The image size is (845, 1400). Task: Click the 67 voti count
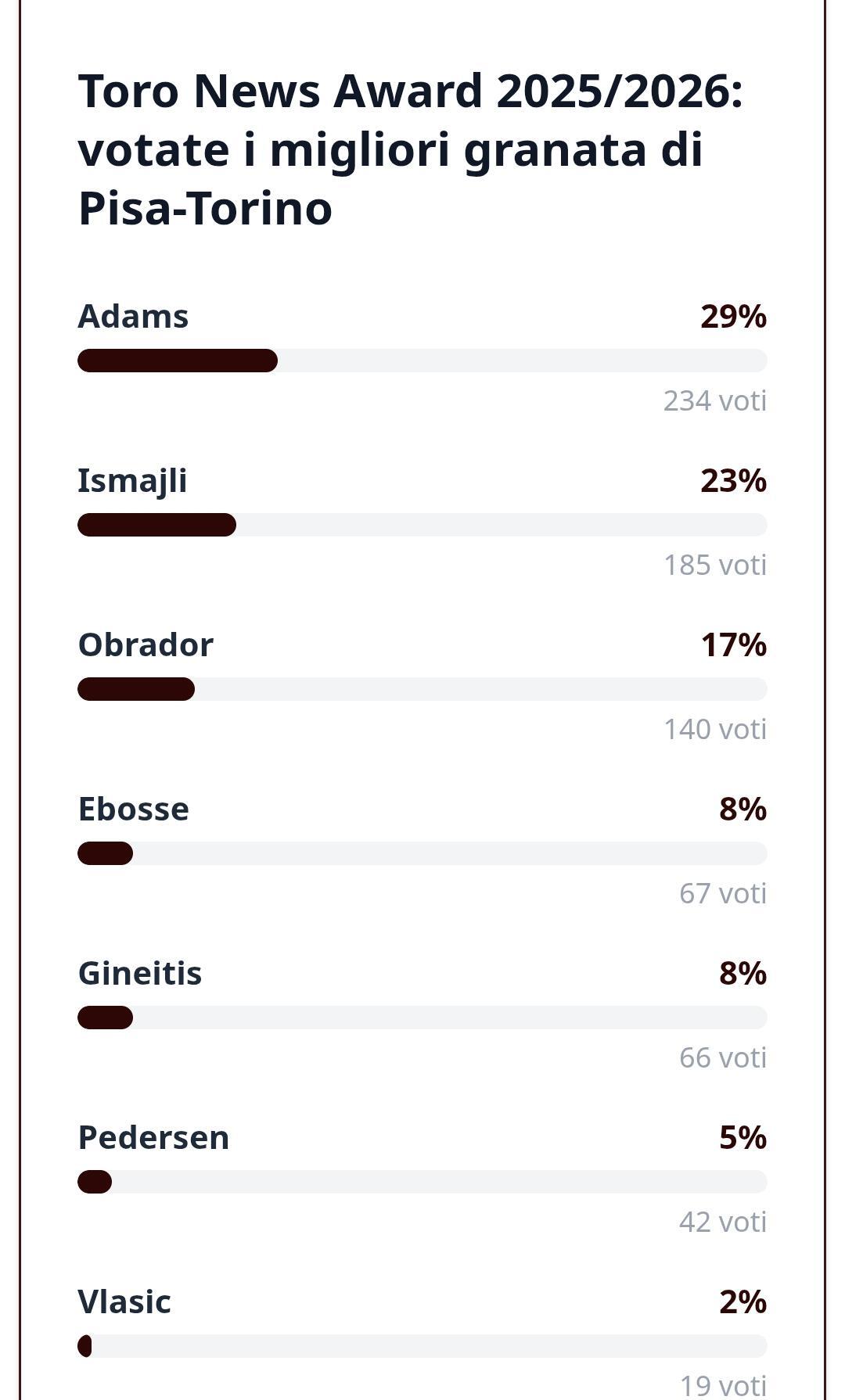[722, 893]
